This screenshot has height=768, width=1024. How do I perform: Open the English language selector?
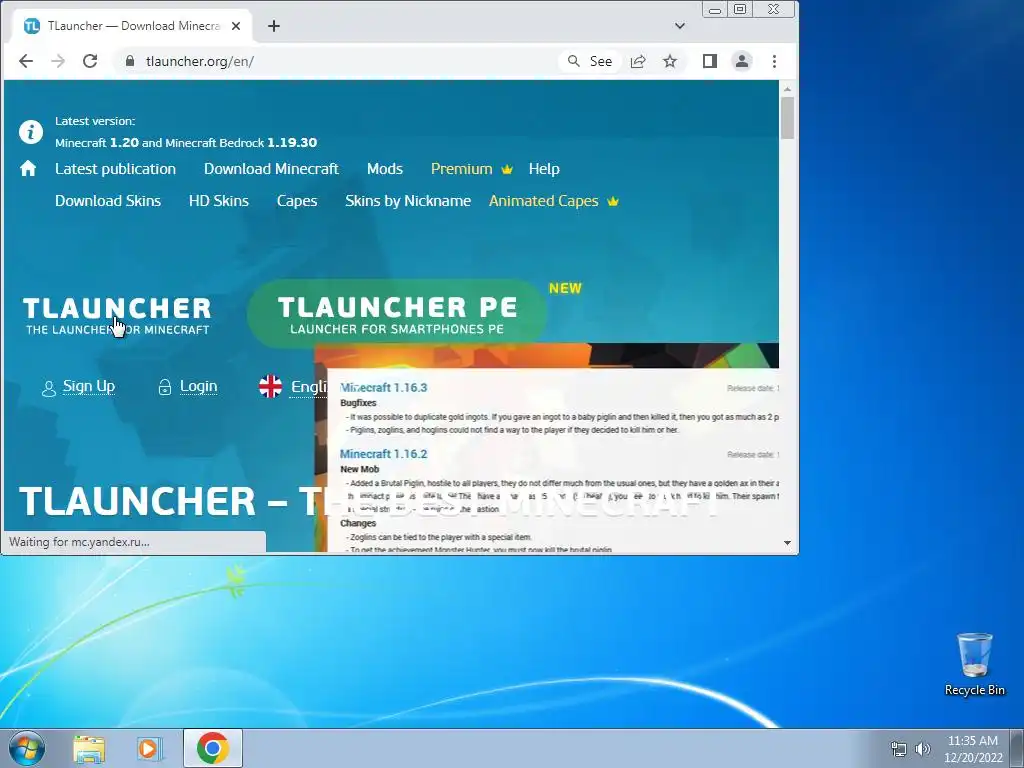(309, 387)
